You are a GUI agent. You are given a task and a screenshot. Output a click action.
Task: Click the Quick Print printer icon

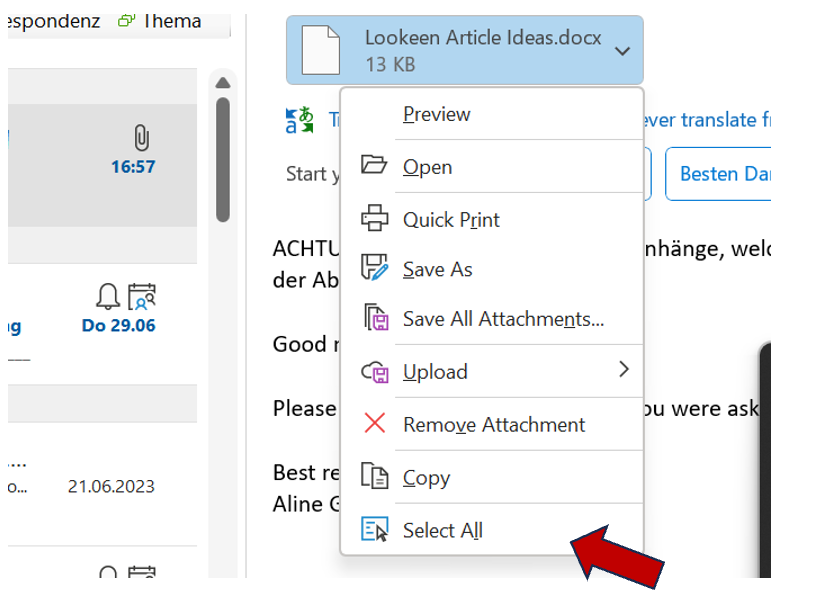click(x=374, y=218)
